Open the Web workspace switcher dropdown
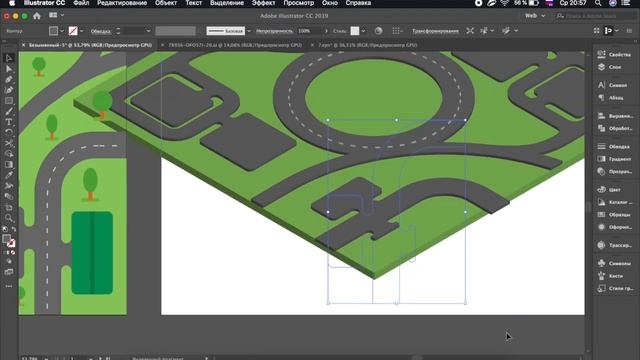The height and width of the screenshot is (360, 640). pyautogui.click(x=535, y=16)
